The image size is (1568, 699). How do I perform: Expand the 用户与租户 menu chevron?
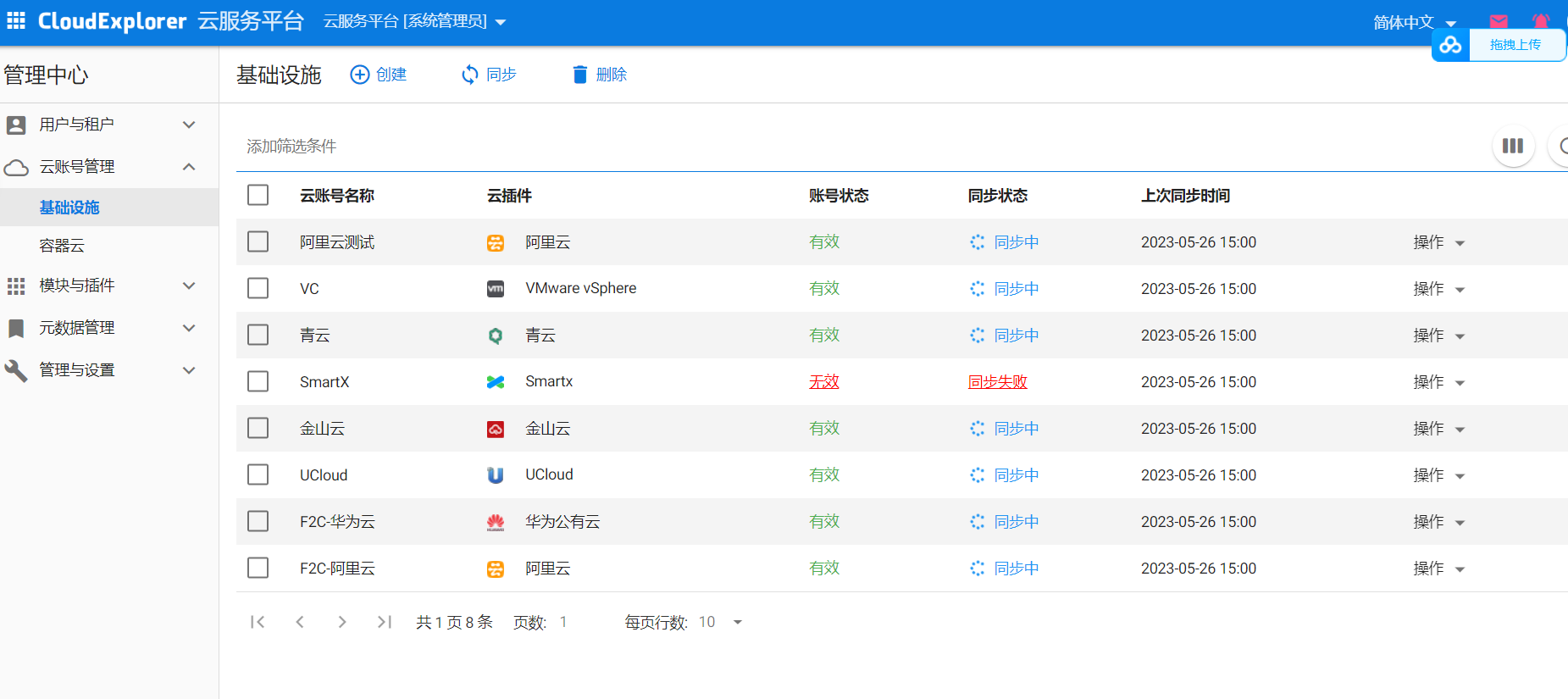[189, 125]
